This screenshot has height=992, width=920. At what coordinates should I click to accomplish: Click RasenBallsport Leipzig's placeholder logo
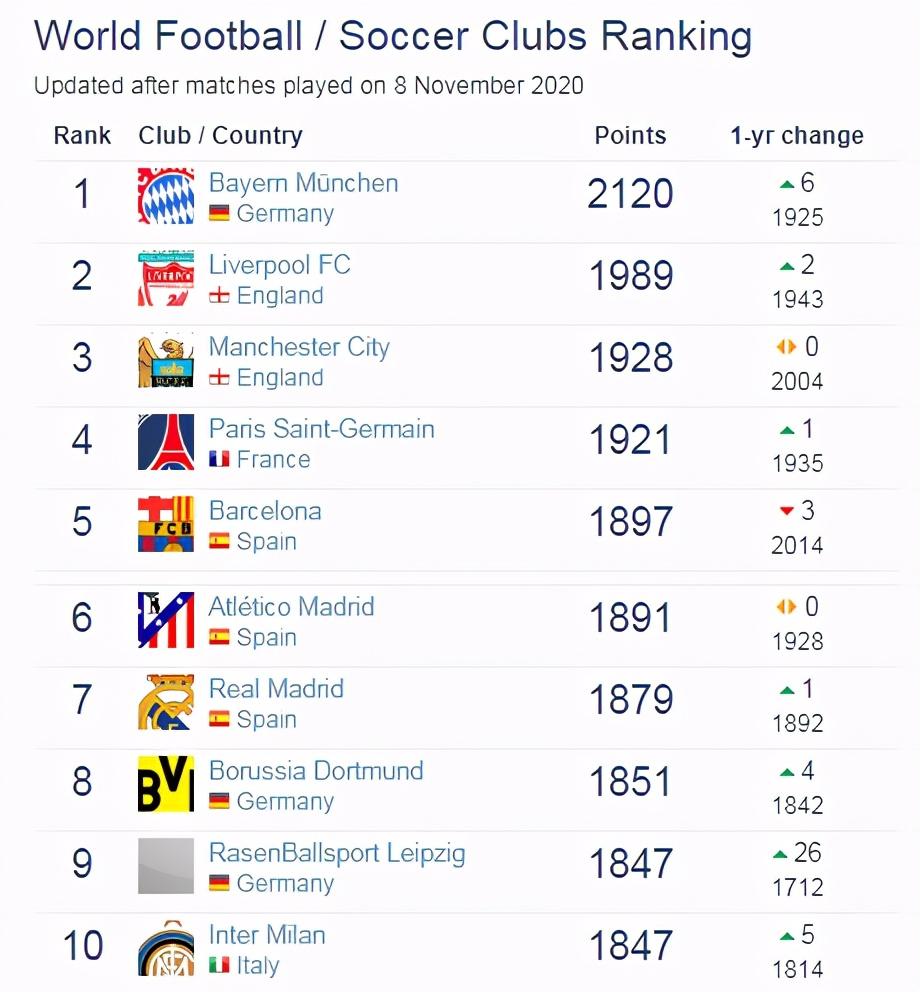(x=166, y=866)
